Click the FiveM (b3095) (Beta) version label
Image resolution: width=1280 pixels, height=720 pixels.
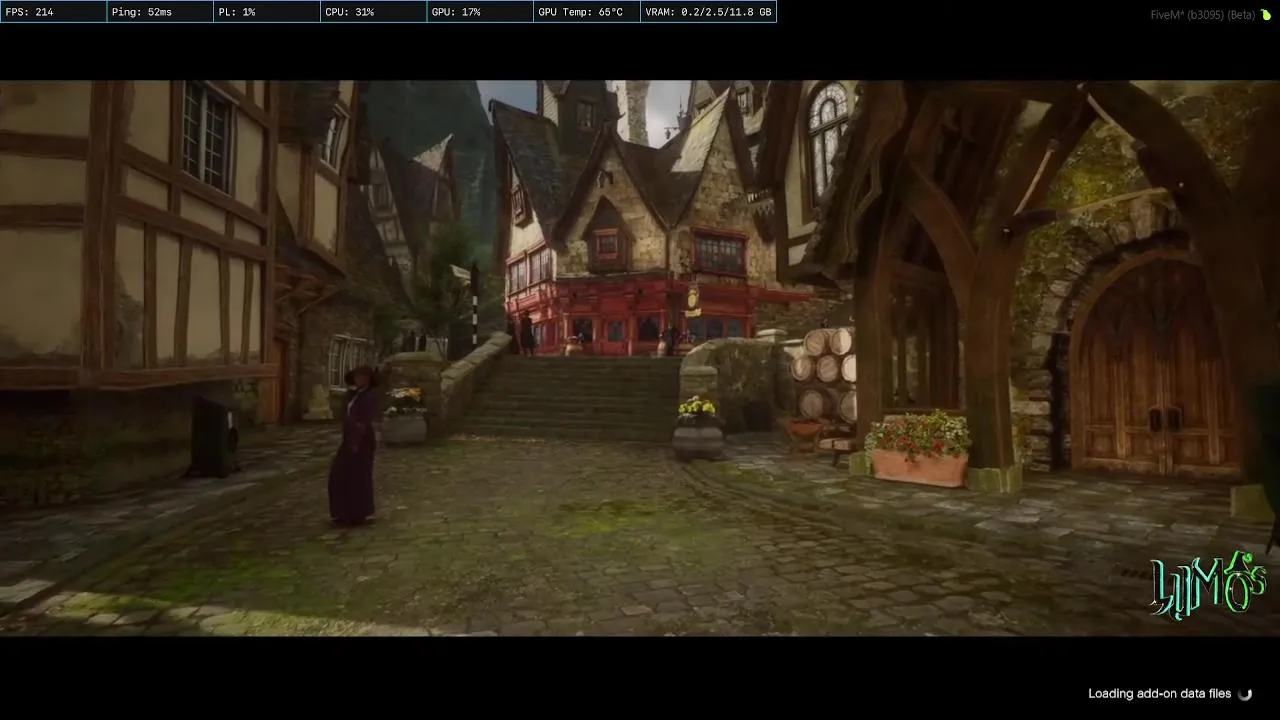tap(1203, 15)
